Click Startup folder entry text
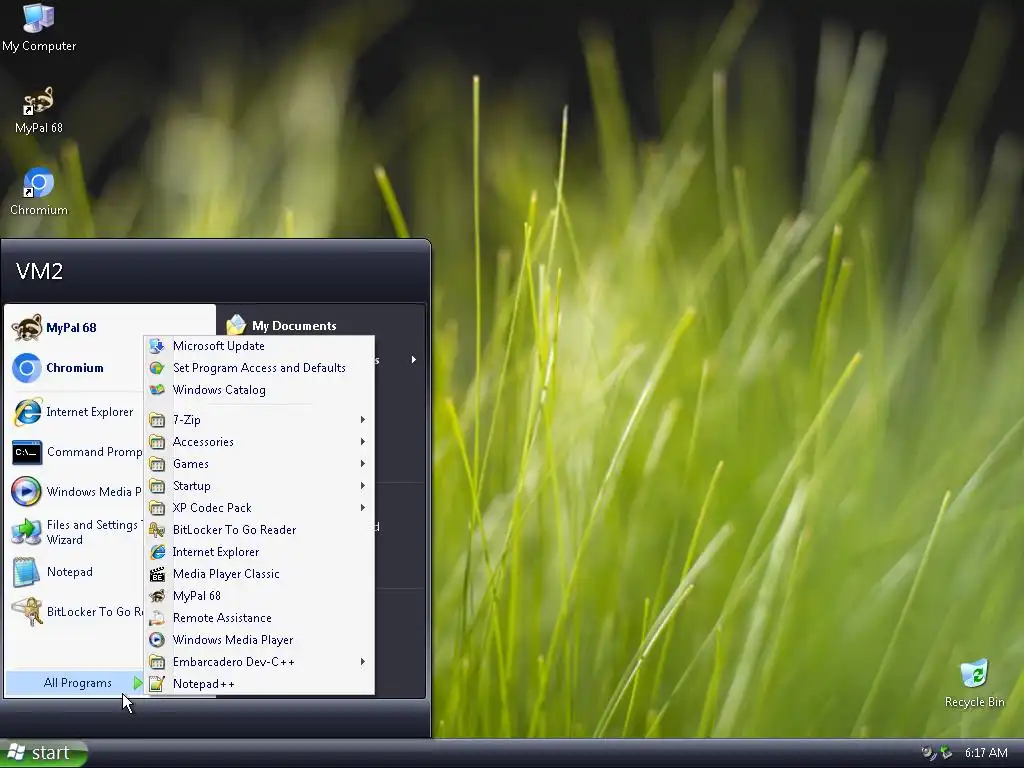This screenshot has height=768, width=1024. click(x=191, y=486)
